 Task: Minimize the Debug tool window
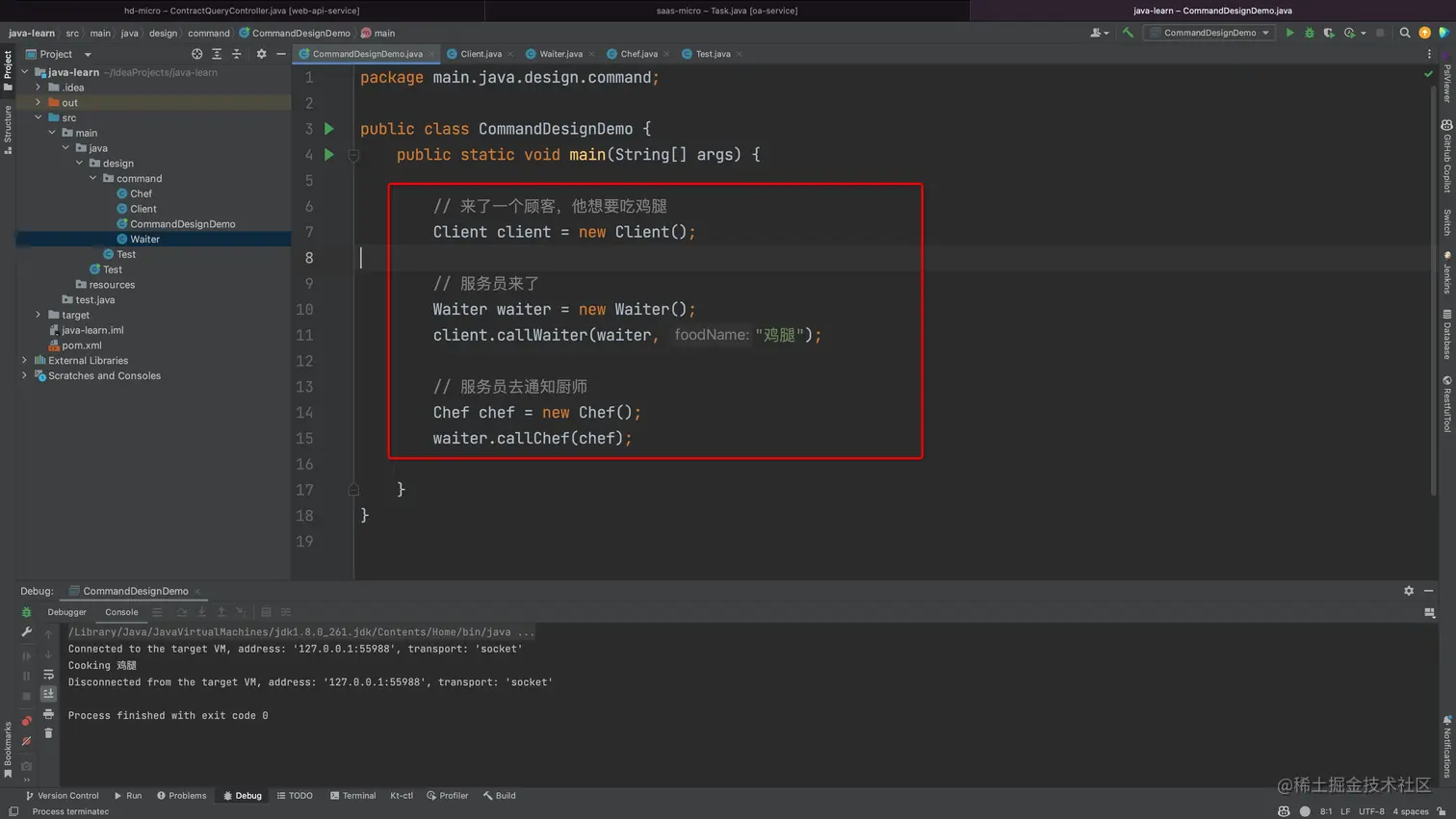point(1429,591)
